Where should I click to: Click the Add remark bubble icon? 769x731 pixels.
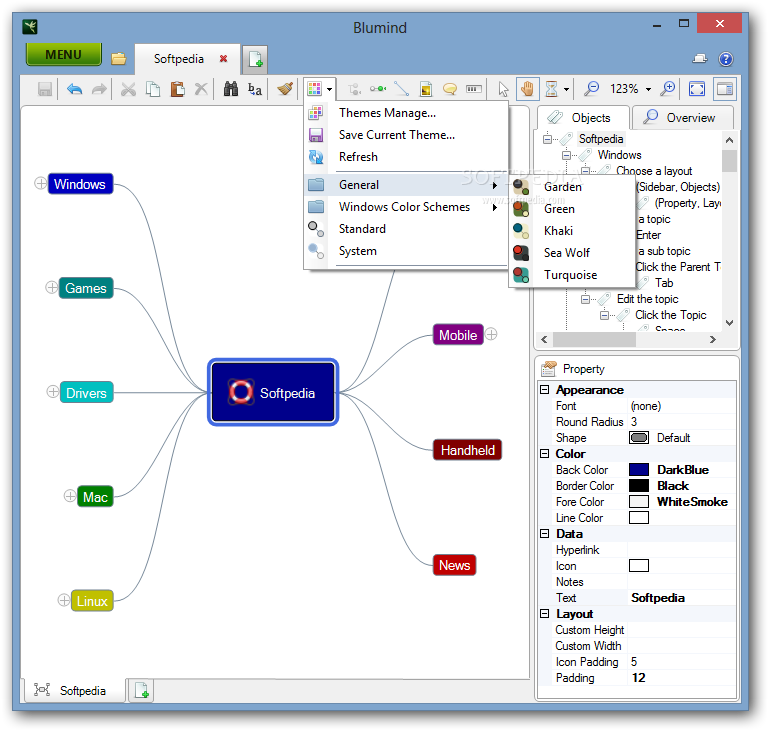[450, 89]
